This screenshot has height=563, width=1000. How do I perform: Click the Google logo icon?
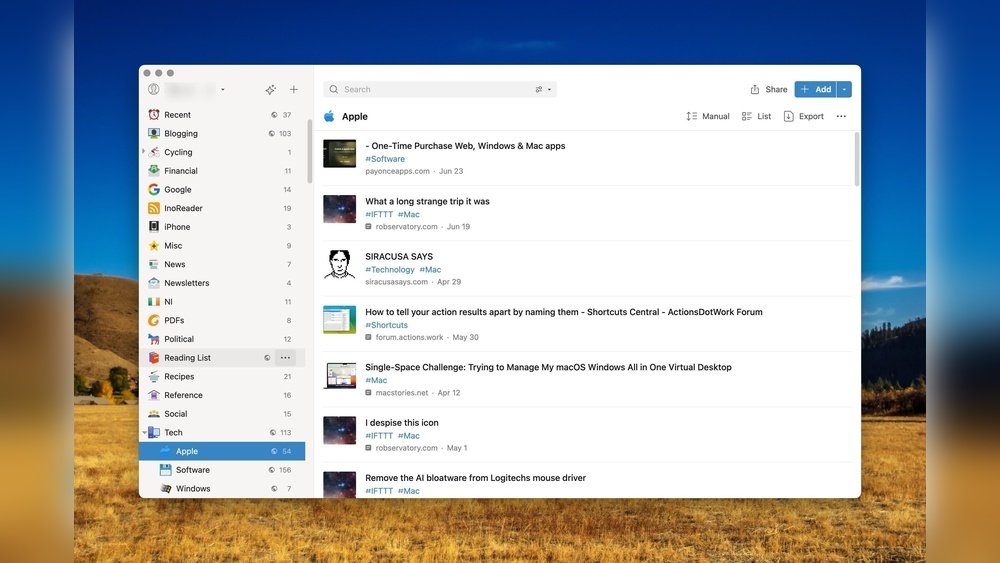154,189
